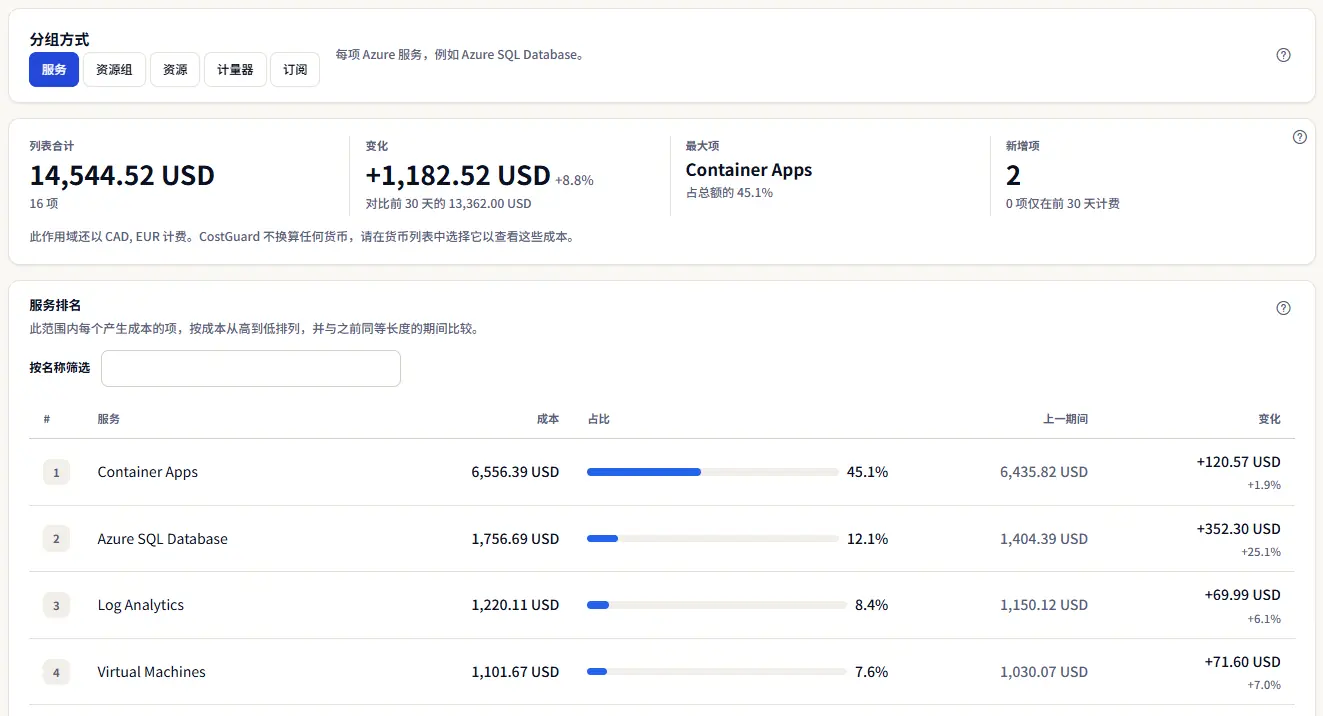Image resolution: width=1323 pixels, height=716 pixels.
Task: Click previous period value 1,030.07 USD
Action: (x=1044, y=672)
